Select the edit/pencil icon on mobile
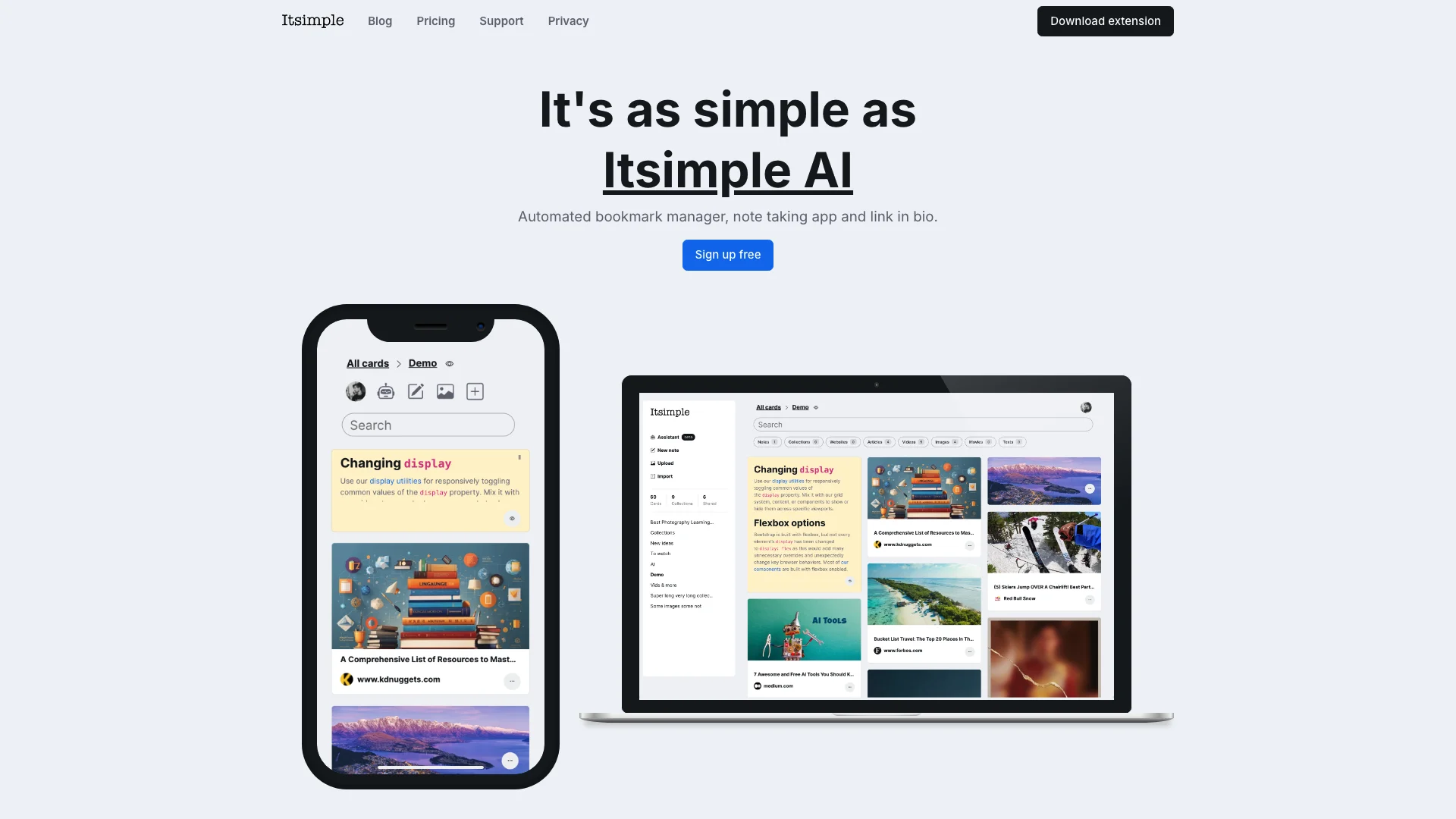 click(416, 391)
